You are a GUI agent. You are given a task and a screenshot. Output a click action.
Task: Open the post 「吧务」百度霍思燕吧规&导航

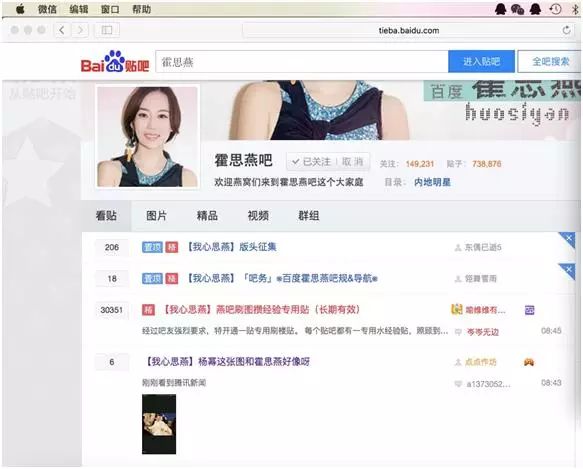pos(281,278)
